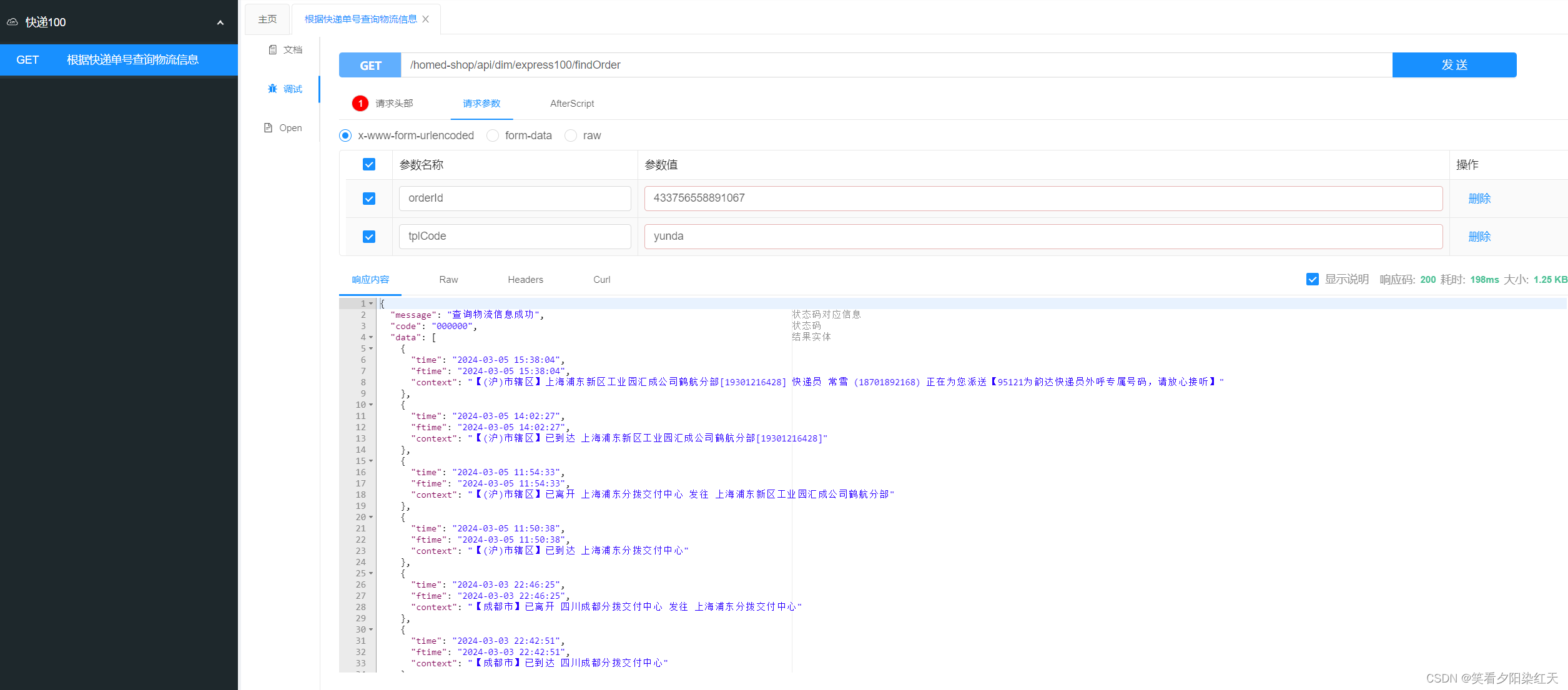Toggle the 显示说明 checkbox
The width and height of the screenshot is (1568, 690).
point(1312,279)
